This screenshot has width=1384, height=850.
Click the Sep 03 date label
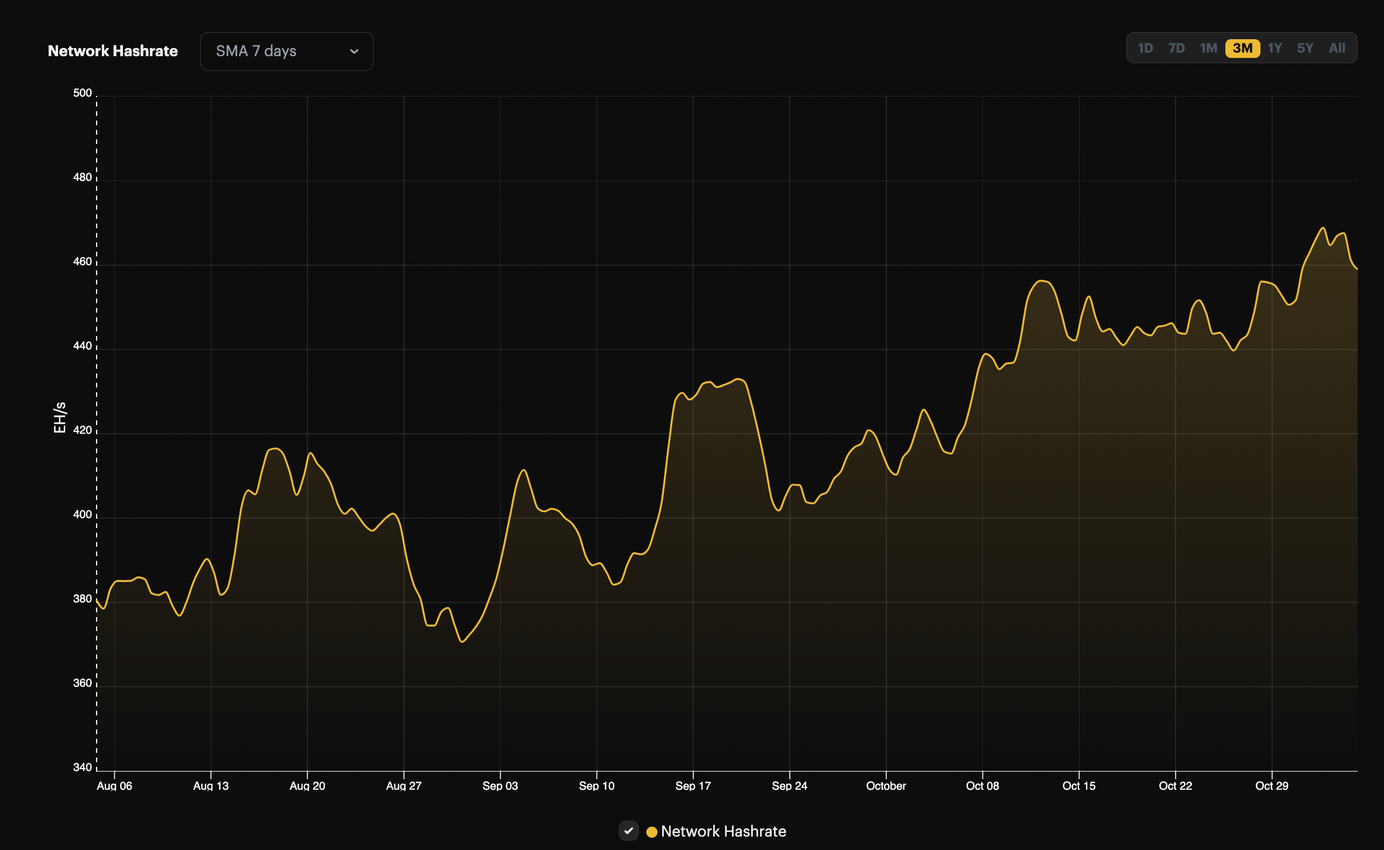(500, 786)
